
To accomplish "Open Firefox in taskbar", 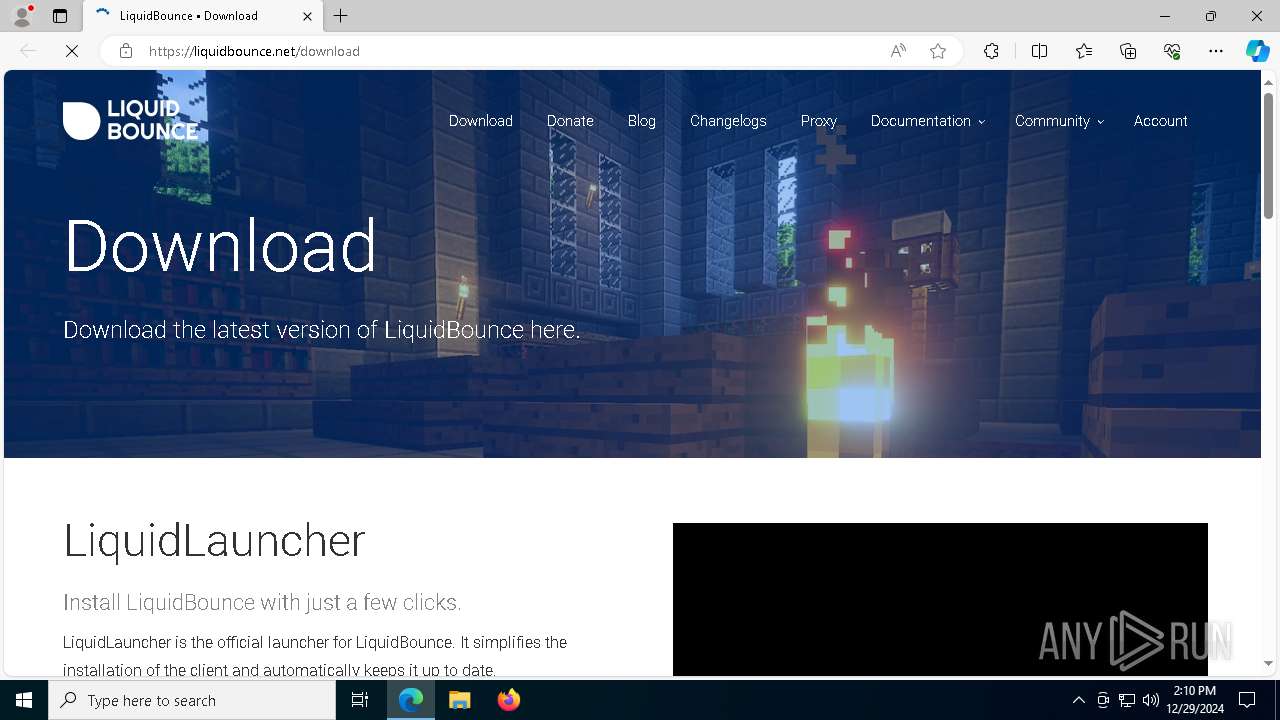I will point(508,700).
